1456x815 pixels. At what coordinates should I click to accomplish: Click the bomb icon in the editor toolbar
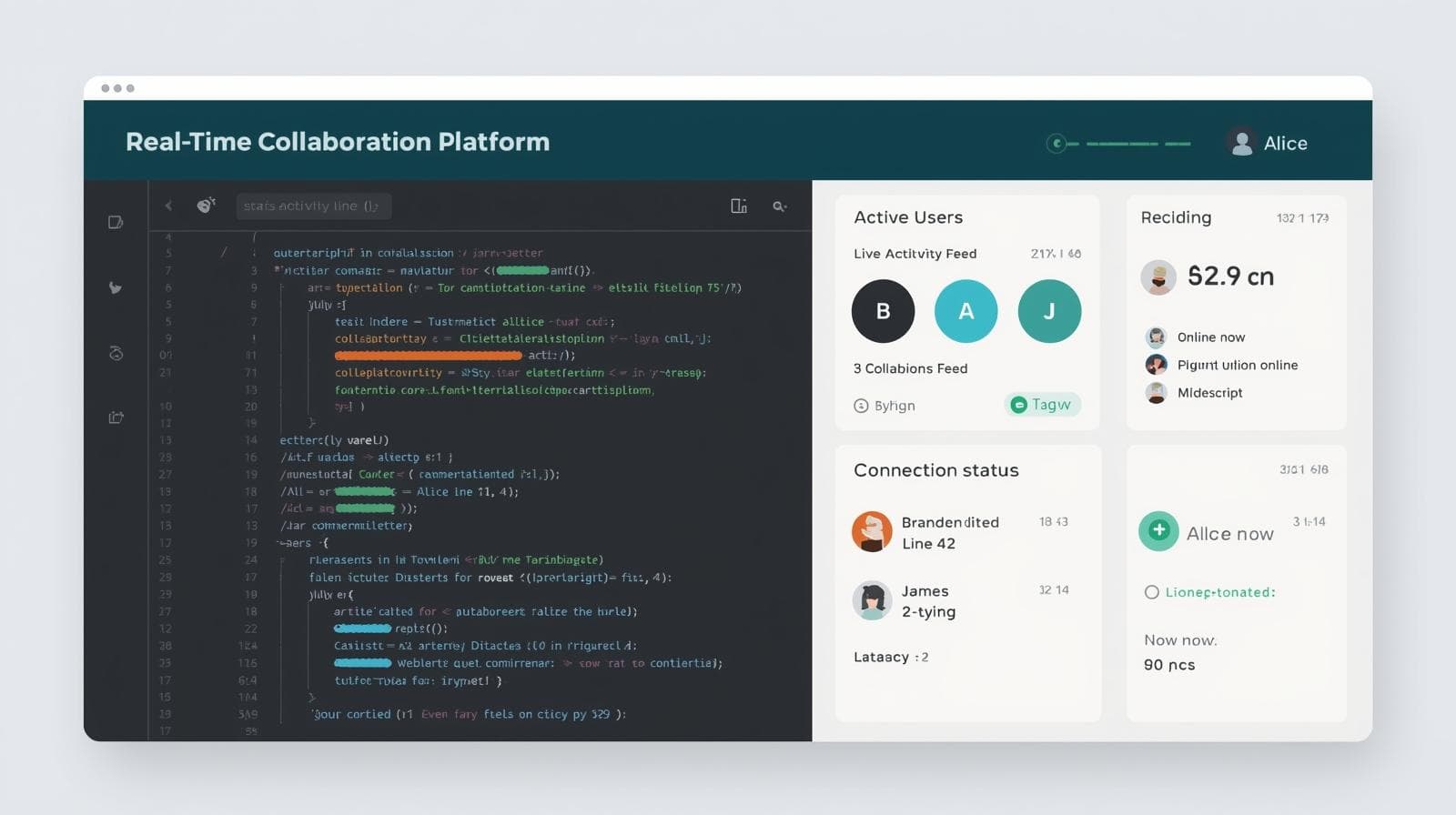click(x=207, y=206)
